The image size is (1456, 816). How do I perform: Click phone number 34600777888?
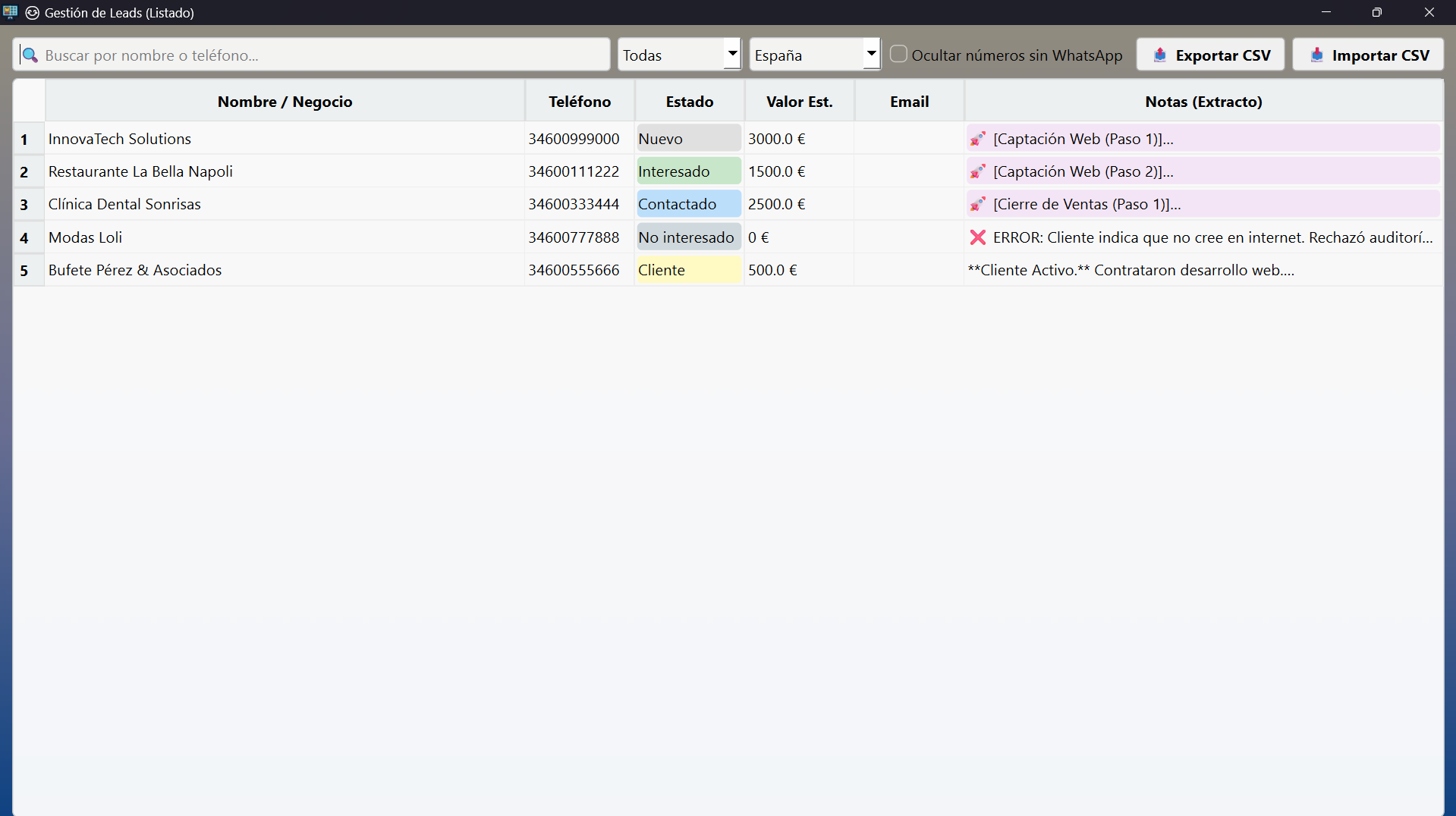[x=574, y=238]
